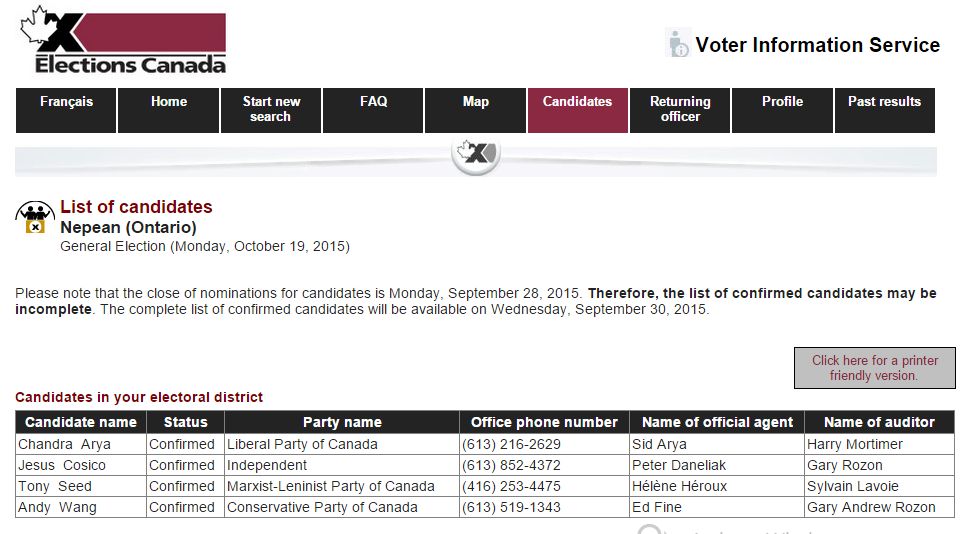This screenshot has height=534, width=965.
Task: Open the FAQ page
Action: pos(373,110)
